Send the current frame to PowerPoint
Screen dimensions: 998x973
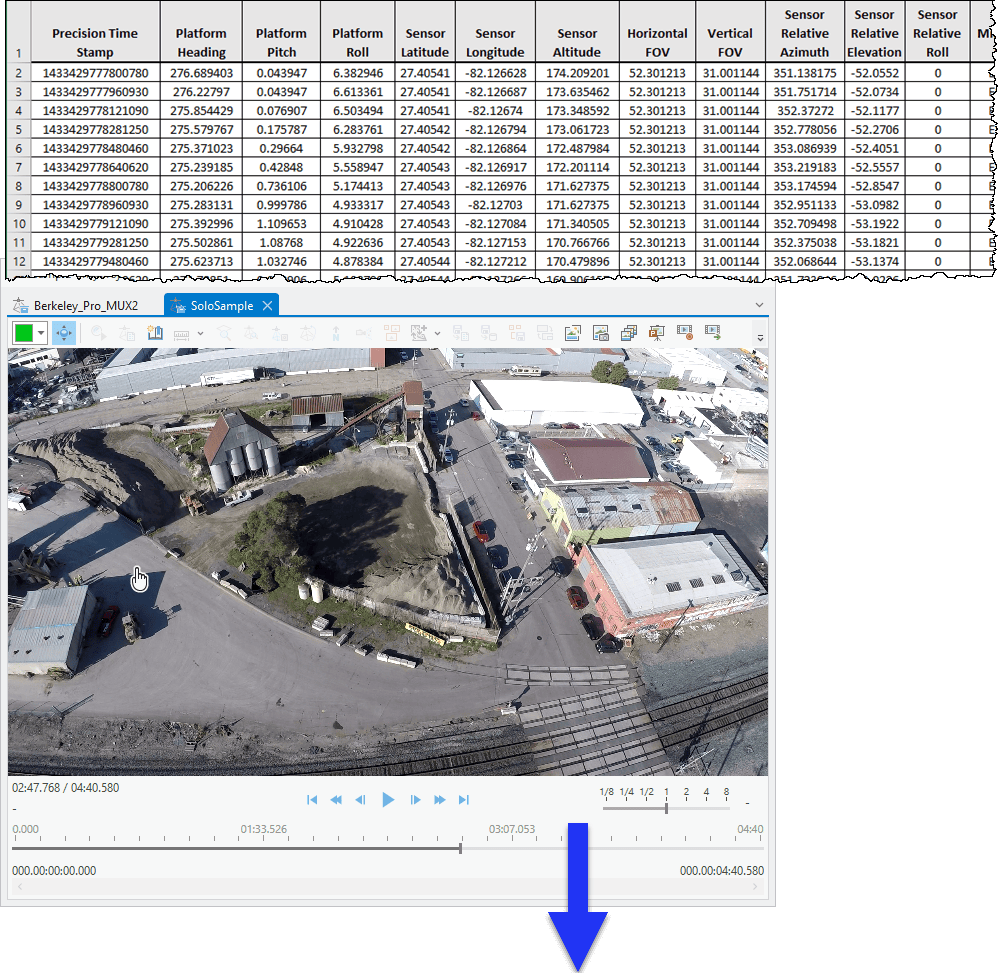coord(658,333)
